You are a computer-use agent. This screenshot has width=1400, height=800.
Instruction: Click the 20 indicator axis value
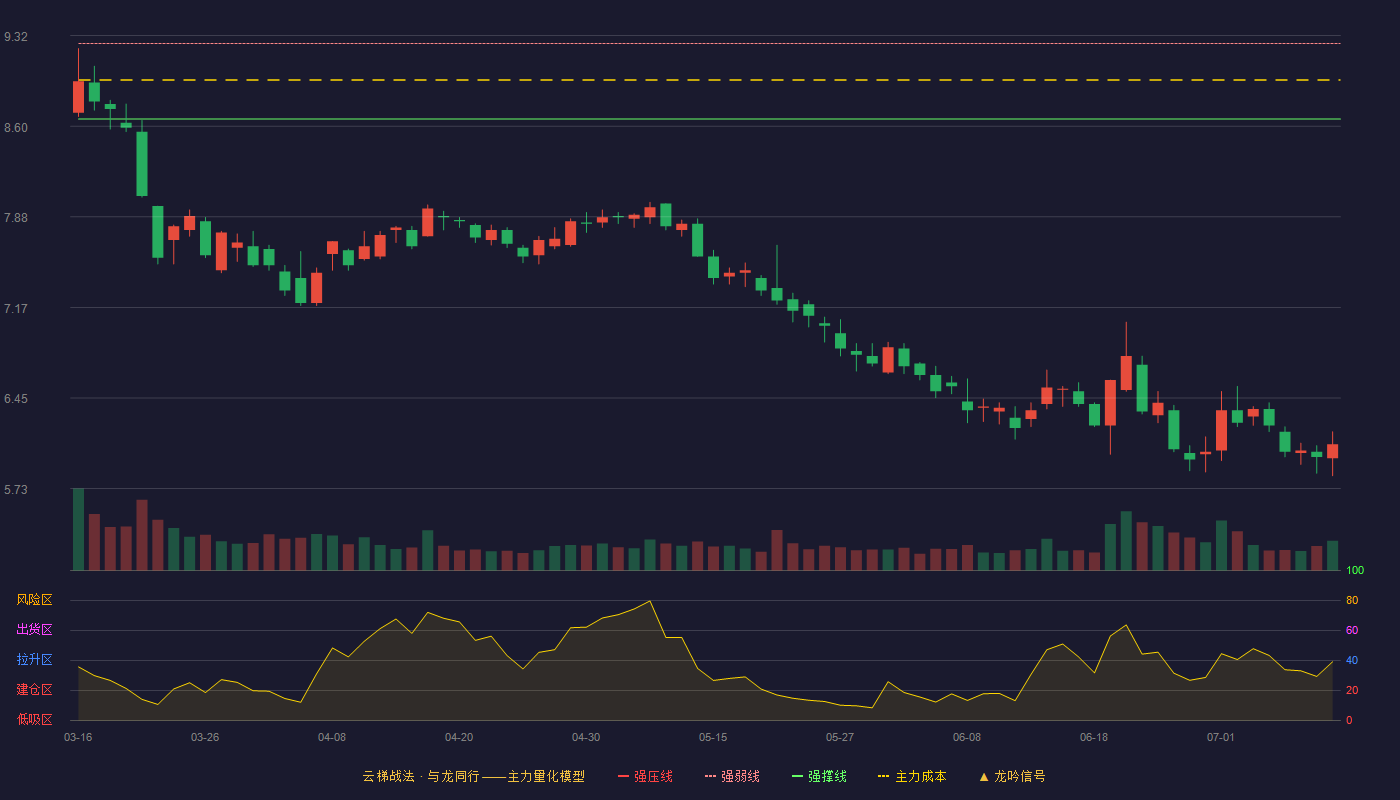tap(1352, 690)
